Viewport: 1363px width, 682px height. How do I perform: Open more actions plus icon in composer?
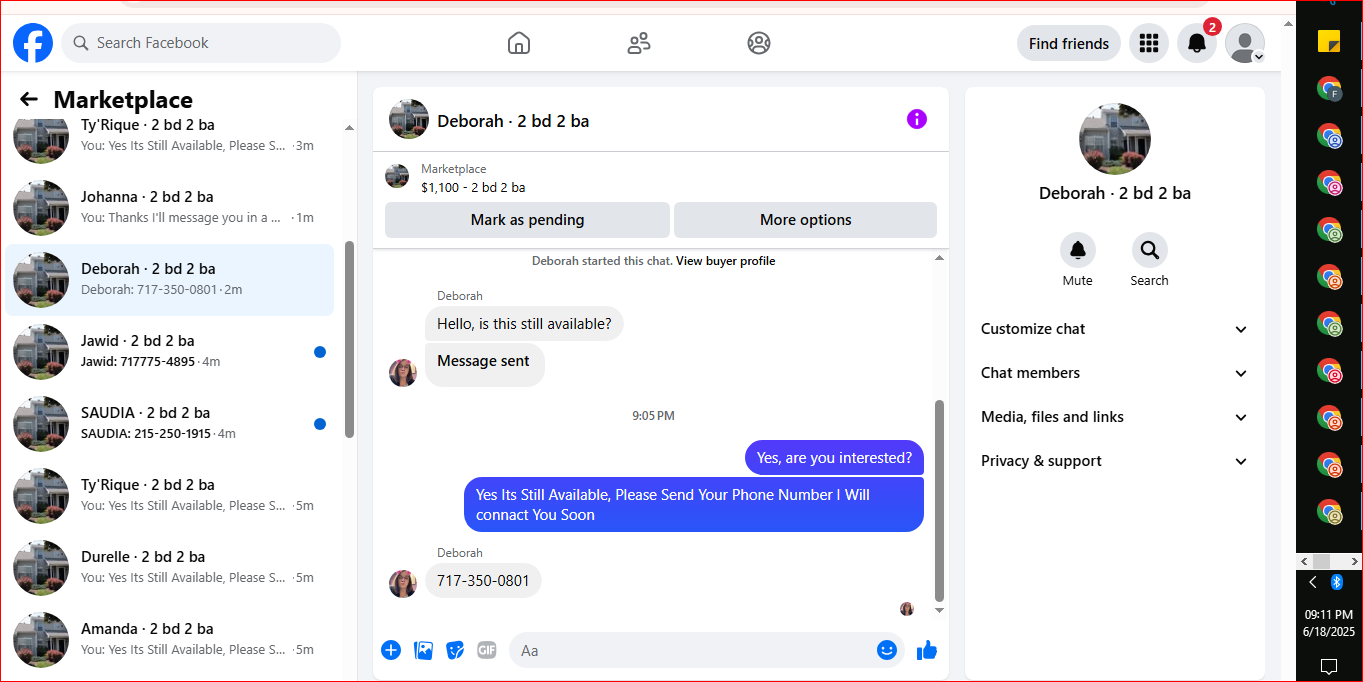click(x=391, y=650)
